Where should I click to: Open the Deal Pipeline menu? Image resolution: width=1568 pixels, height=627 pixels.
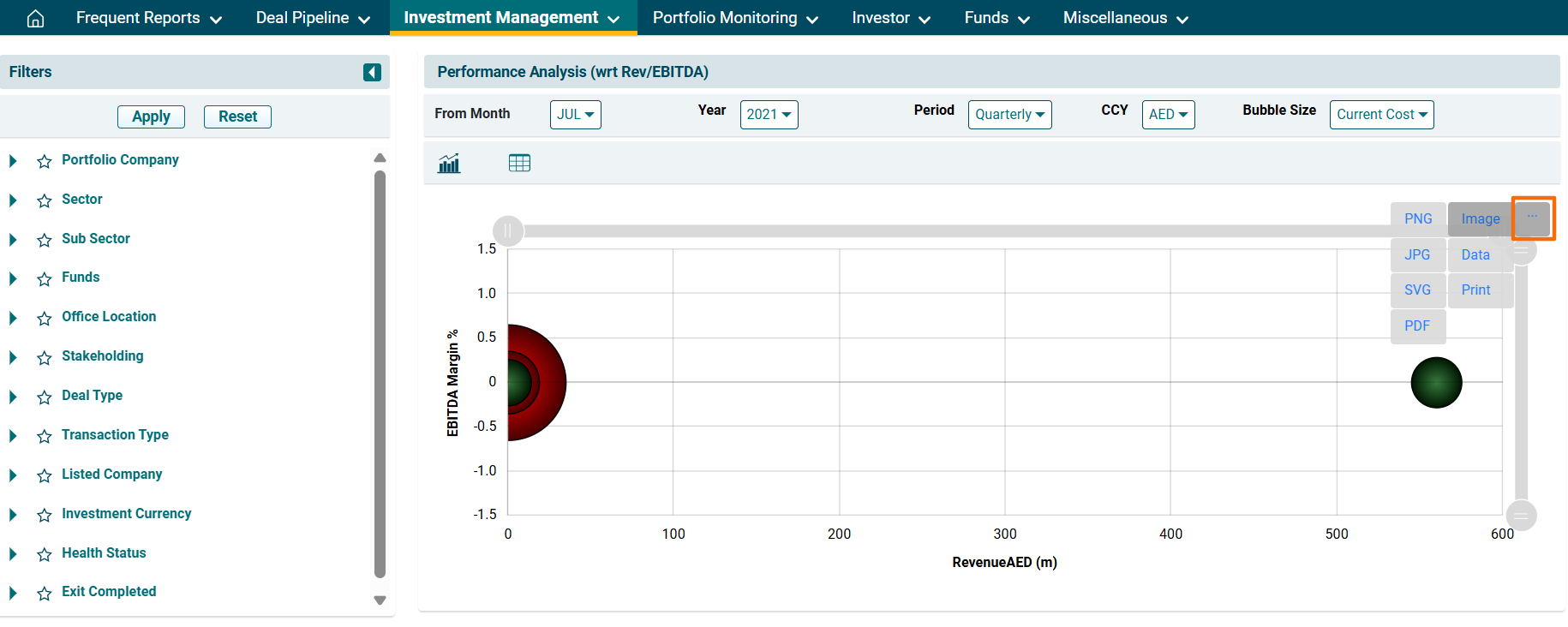point(313,18)
